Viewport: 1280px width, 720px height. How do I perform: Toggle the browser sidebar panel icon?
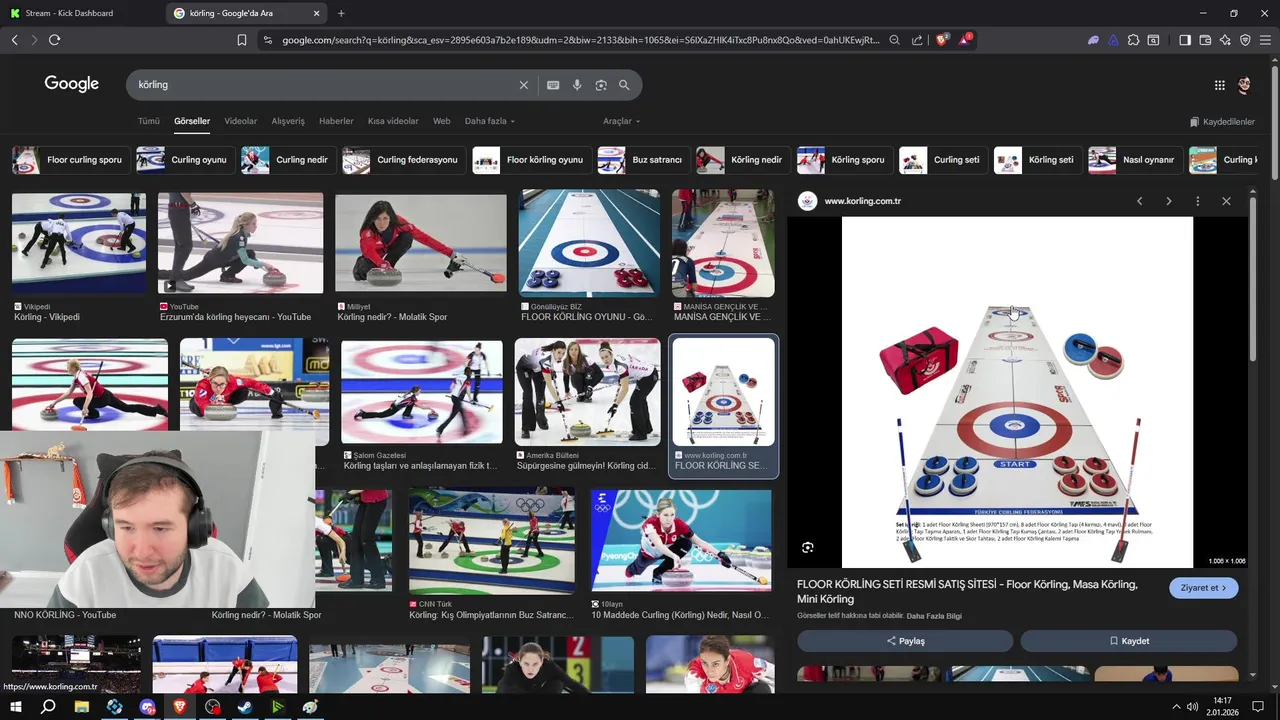[1185, 40]
